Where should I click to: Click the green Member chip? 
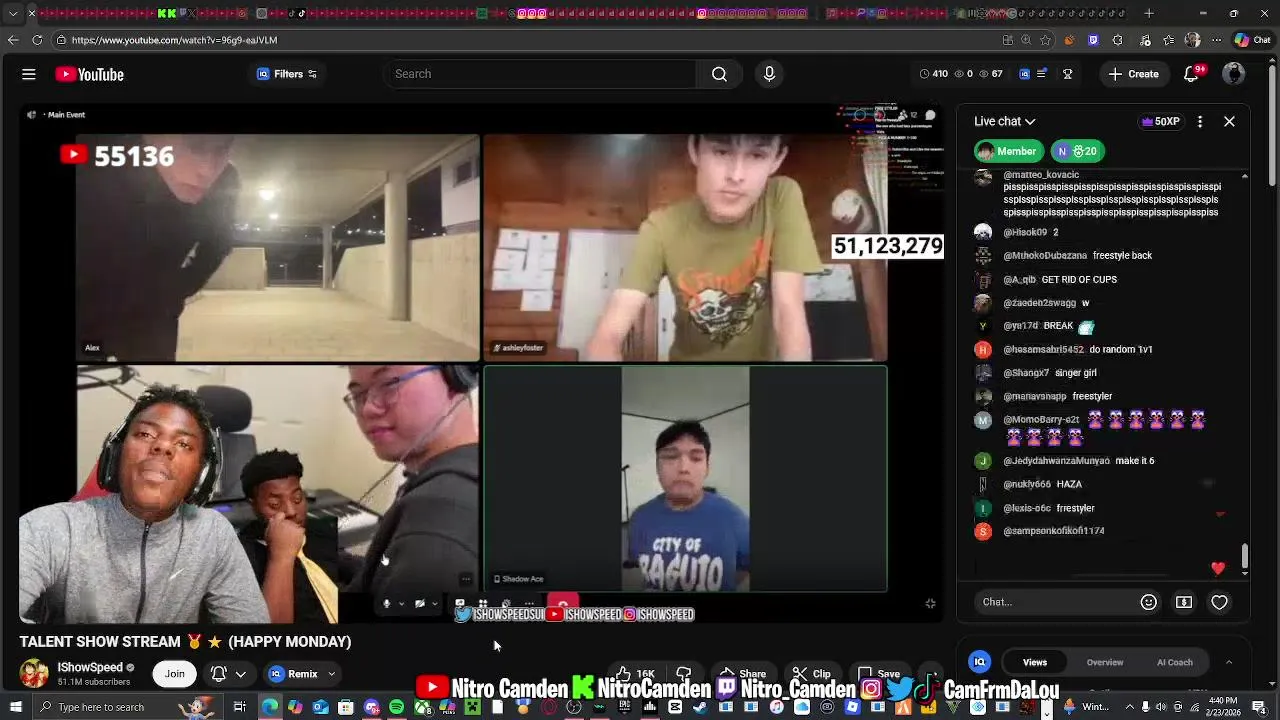1008,151
